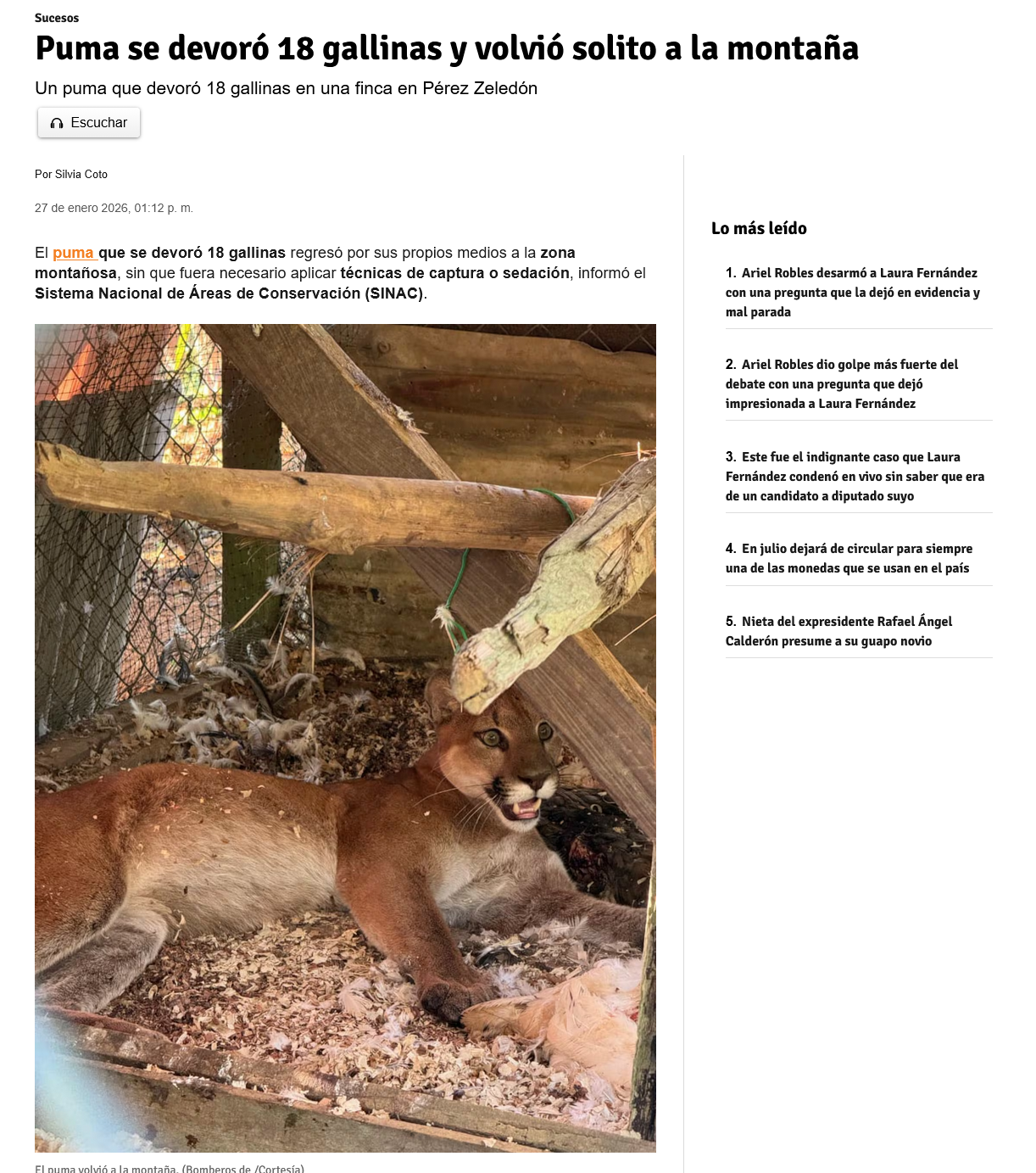Read 'Este fue el indignante caso' article
The height and width of the screenshot is (1173, 1036).
point(855,477)
